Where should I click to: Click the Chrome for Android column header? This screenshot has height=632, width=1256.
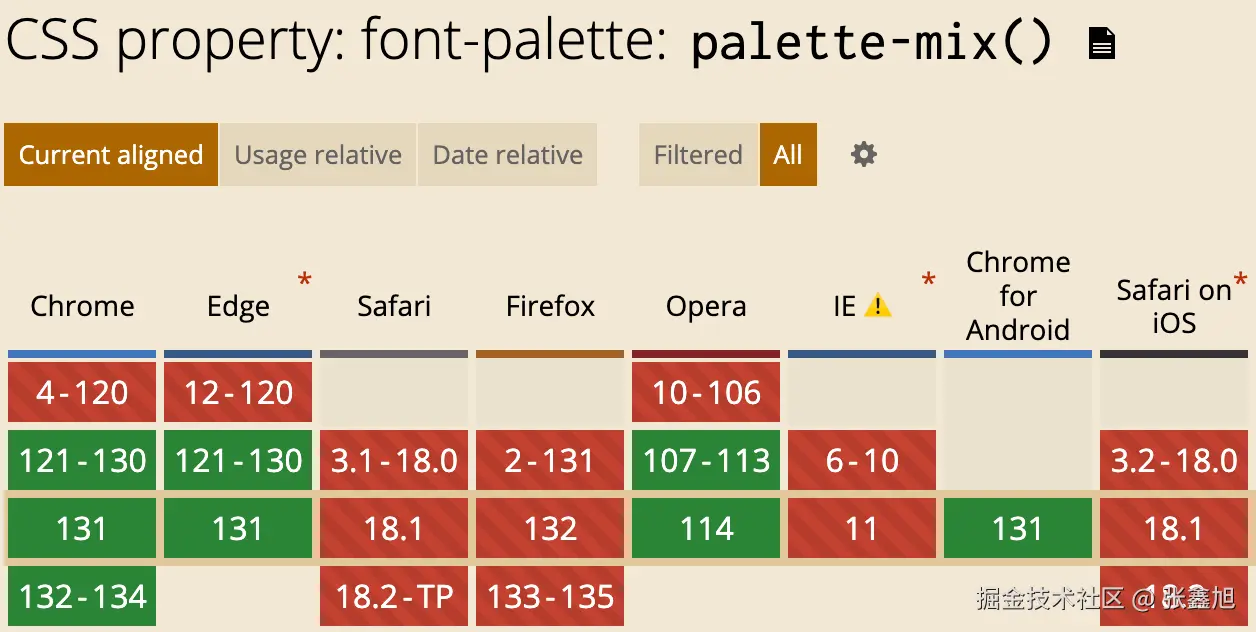[1018, 296]
